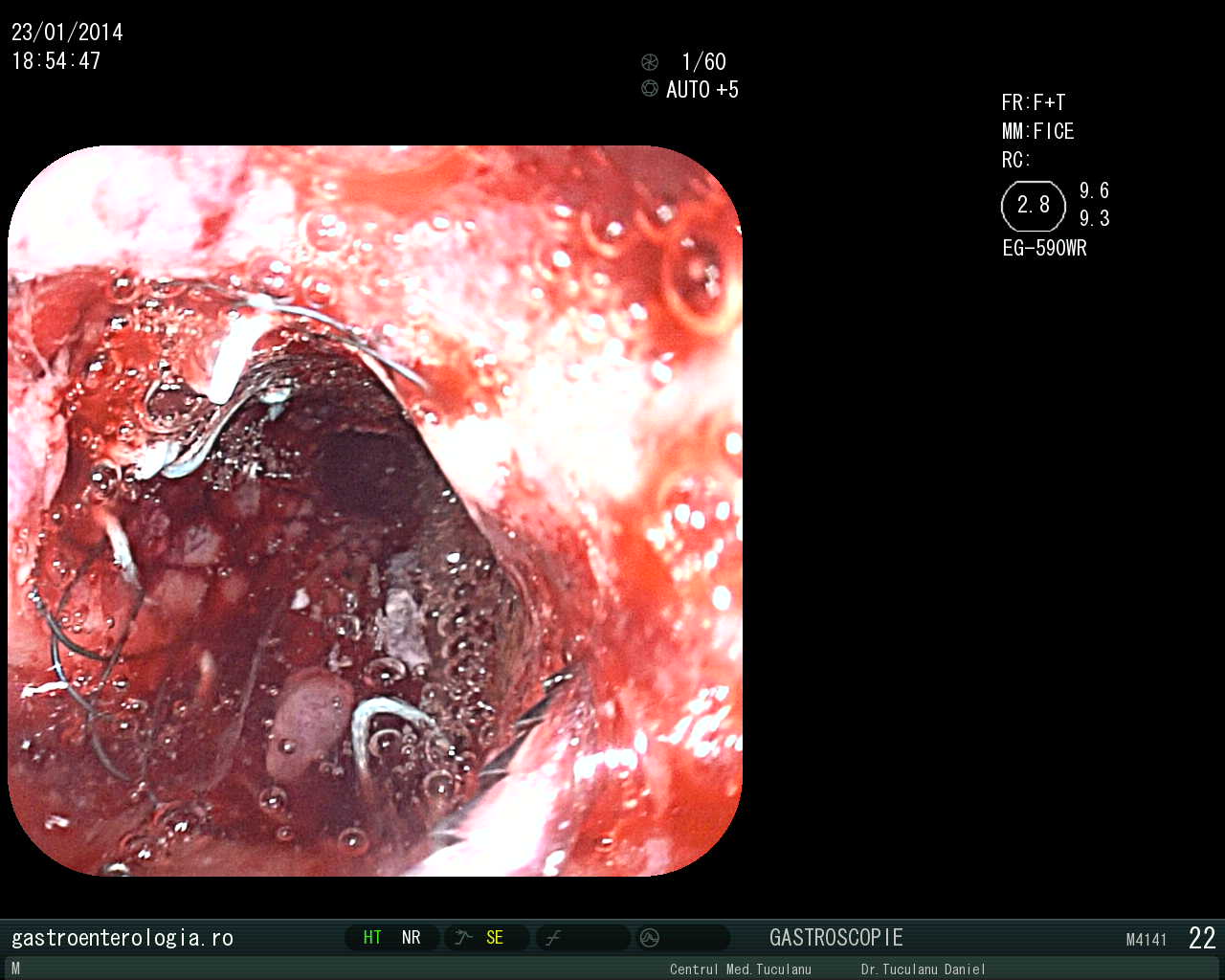Viewport: 1225px width, 980px height.
Task: Toggle the yellow SE indicator
Action: point(495,938)
